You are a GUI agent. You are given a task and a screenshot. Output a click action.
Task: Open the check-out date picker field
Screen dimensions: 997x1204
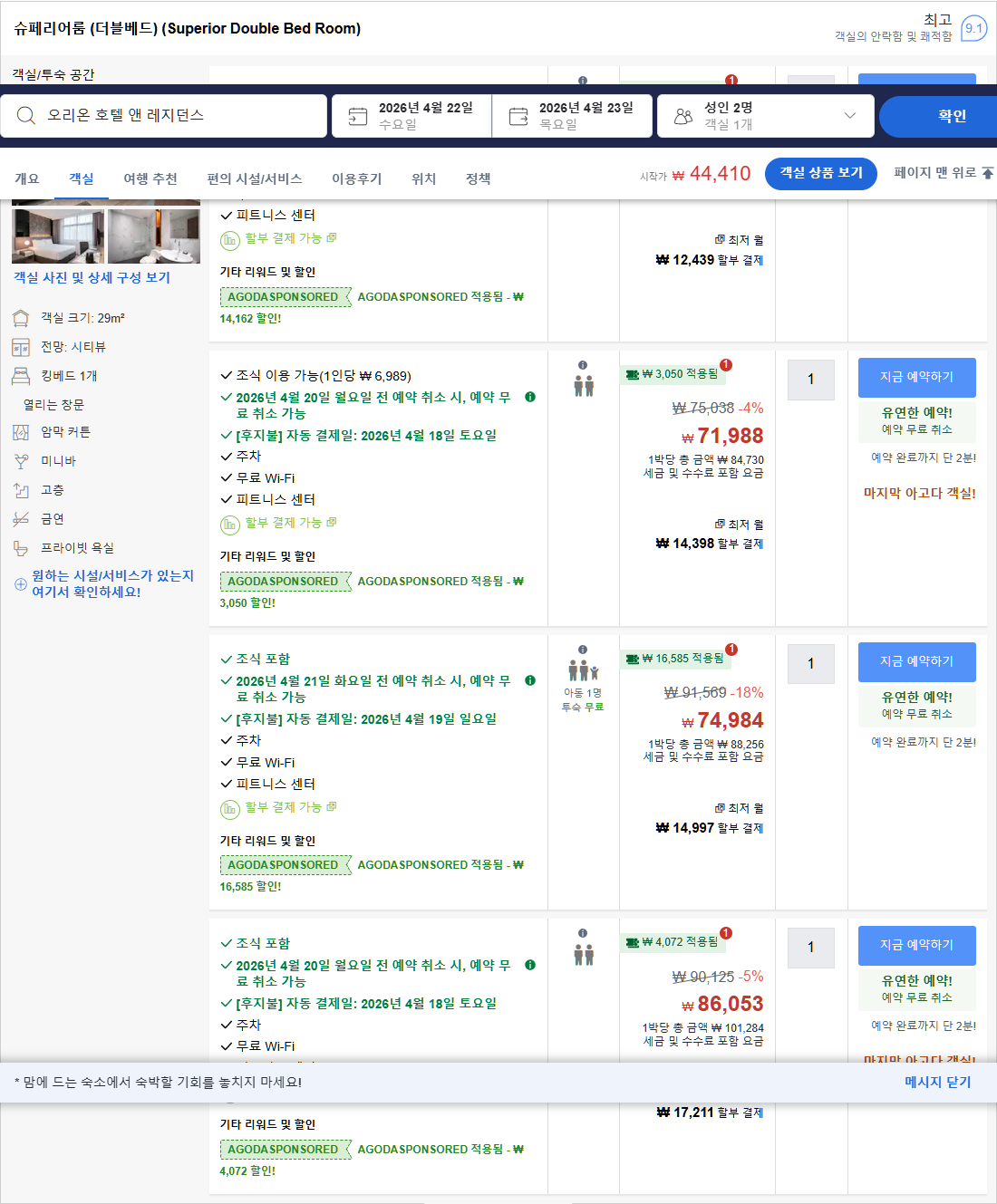coord(573,115)
